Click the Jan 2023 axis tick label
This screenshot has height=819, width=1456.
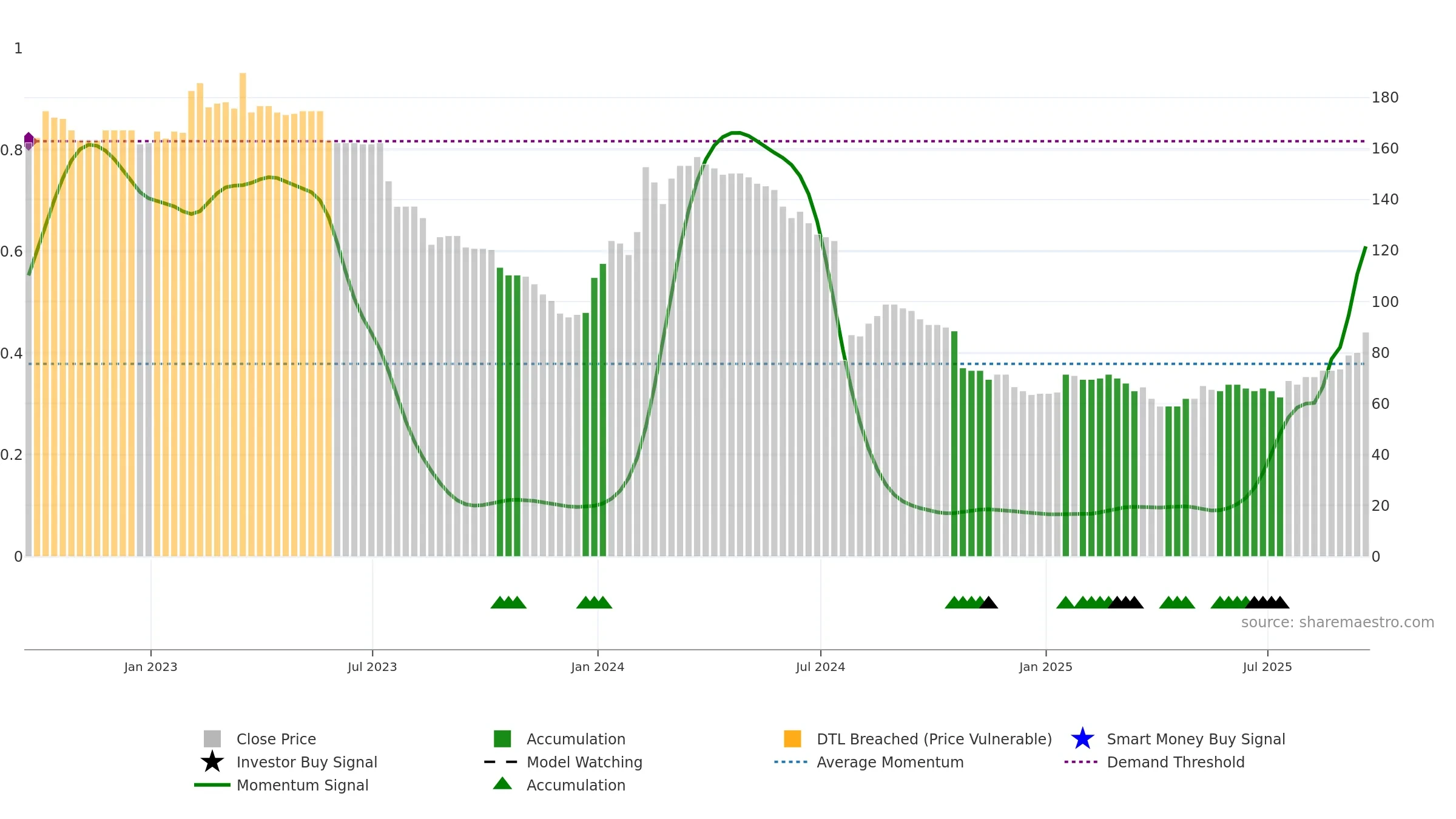tap(150, 667)
